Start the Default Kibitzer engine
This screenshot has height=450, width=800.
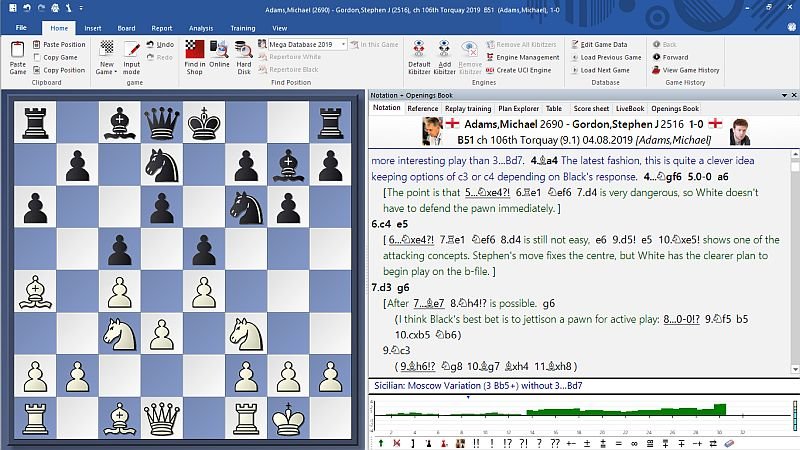click(419, 56)
